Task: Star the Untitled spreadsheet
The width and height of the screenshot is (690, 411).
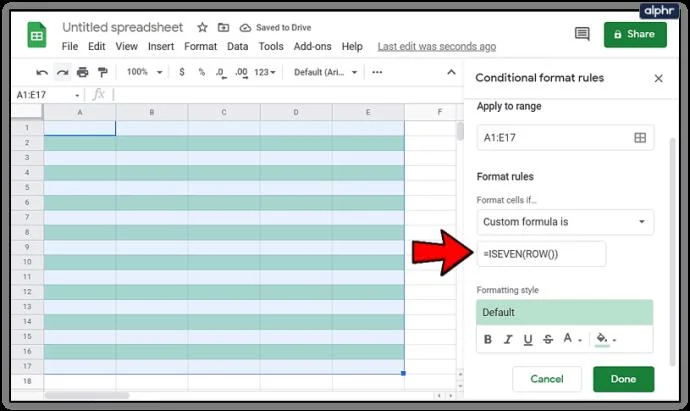Action: (202, 28)
